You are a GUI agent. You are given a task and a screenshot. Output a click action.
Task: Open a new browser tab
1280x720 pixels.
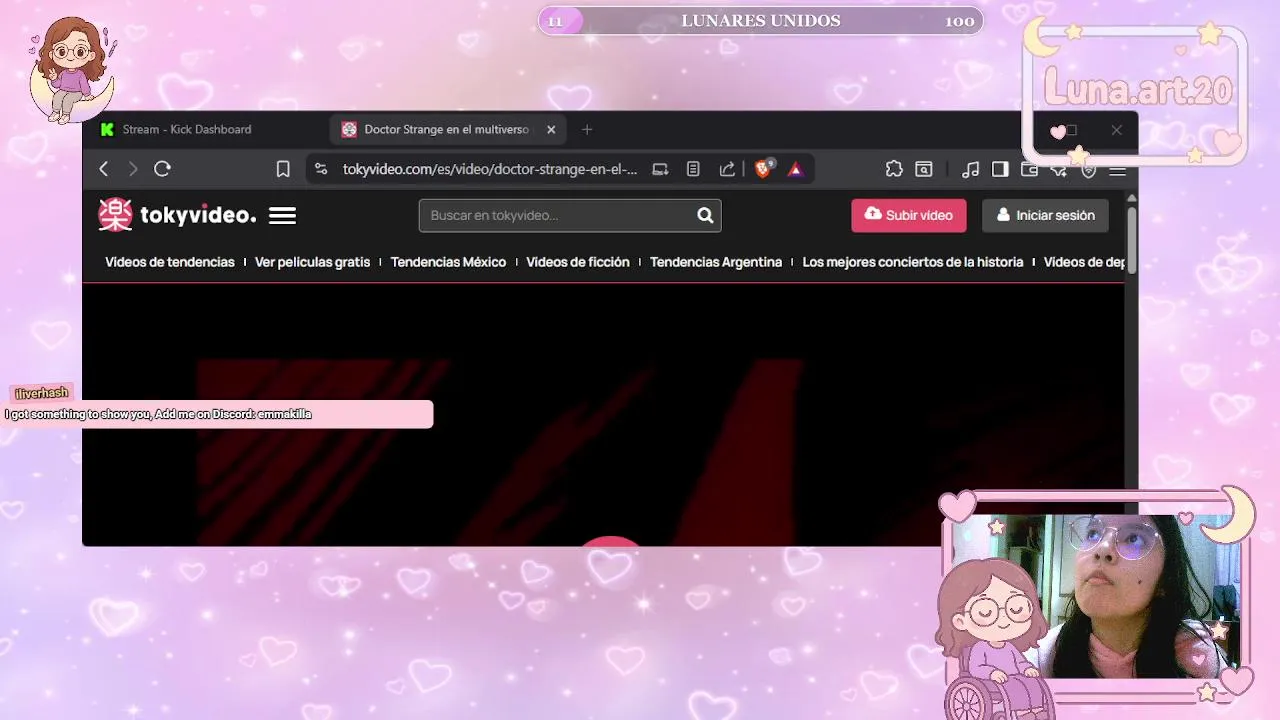[x=587, y=129]
